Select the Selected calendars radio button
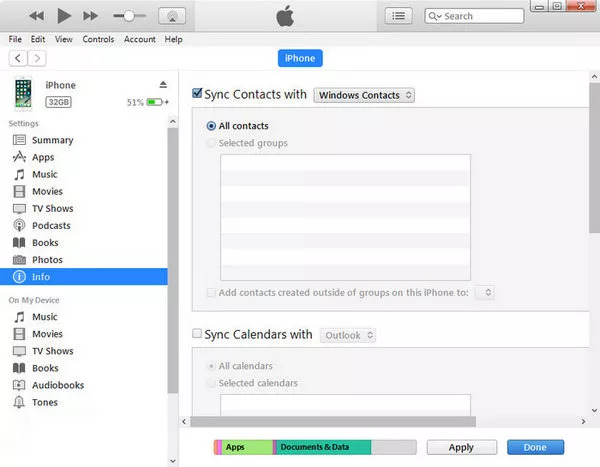This screenshot has width=600, height=467. (211, 383)
